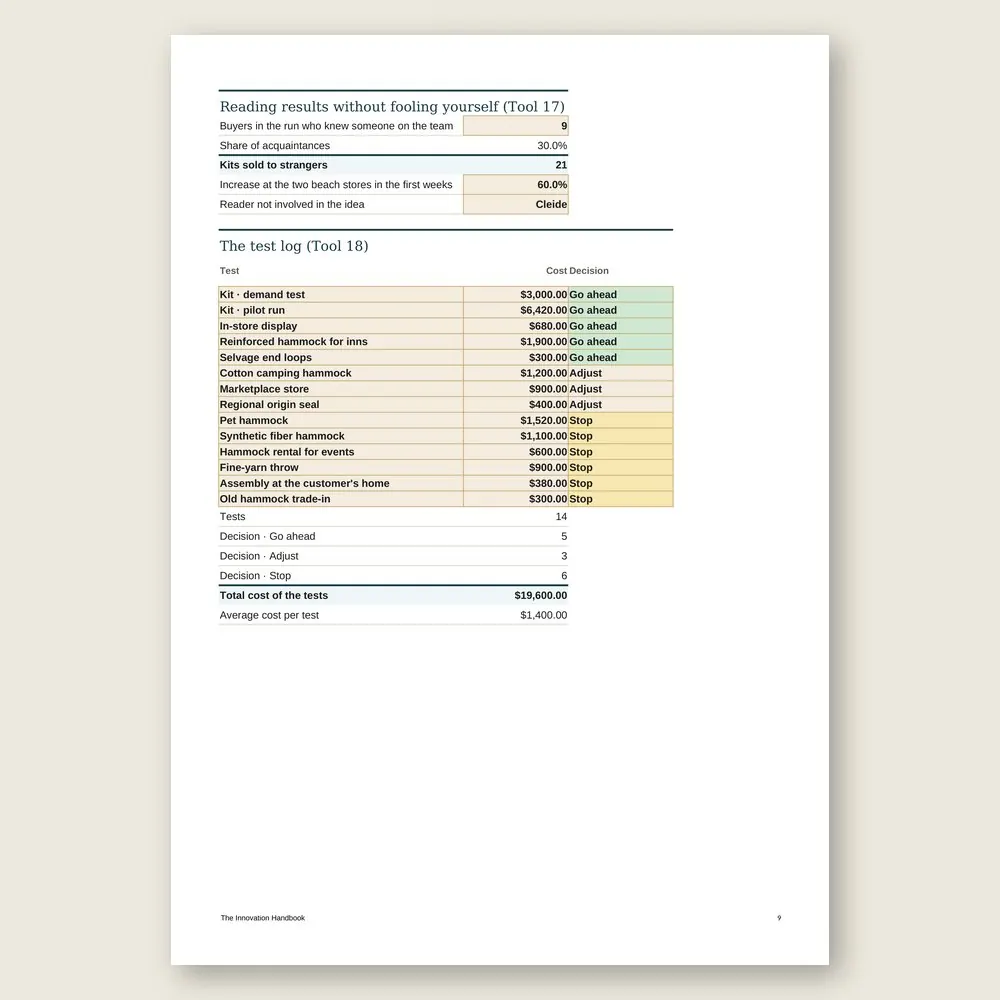Select 'Marketplace store' row name
Viewport: 1000px width, 1000px height.
[264, 389]
